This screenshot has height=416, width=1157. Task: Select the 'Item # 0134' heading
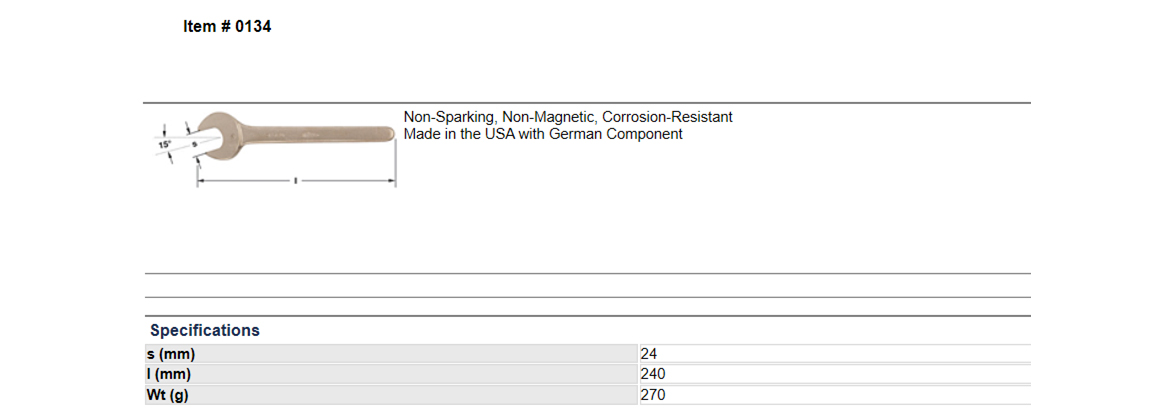coord(227,27)
